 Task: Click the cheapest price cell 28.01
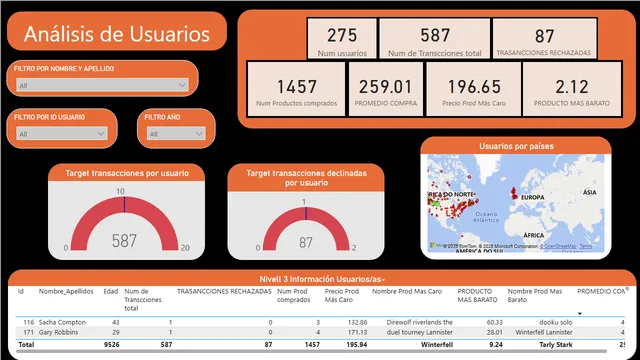[x=495, y=332]
